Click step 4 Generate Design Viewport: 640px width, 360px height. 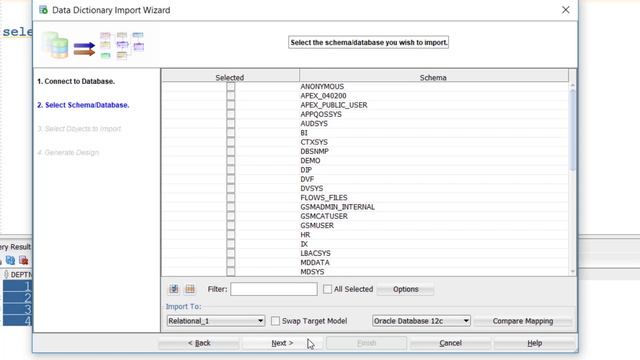click(68, 152)
